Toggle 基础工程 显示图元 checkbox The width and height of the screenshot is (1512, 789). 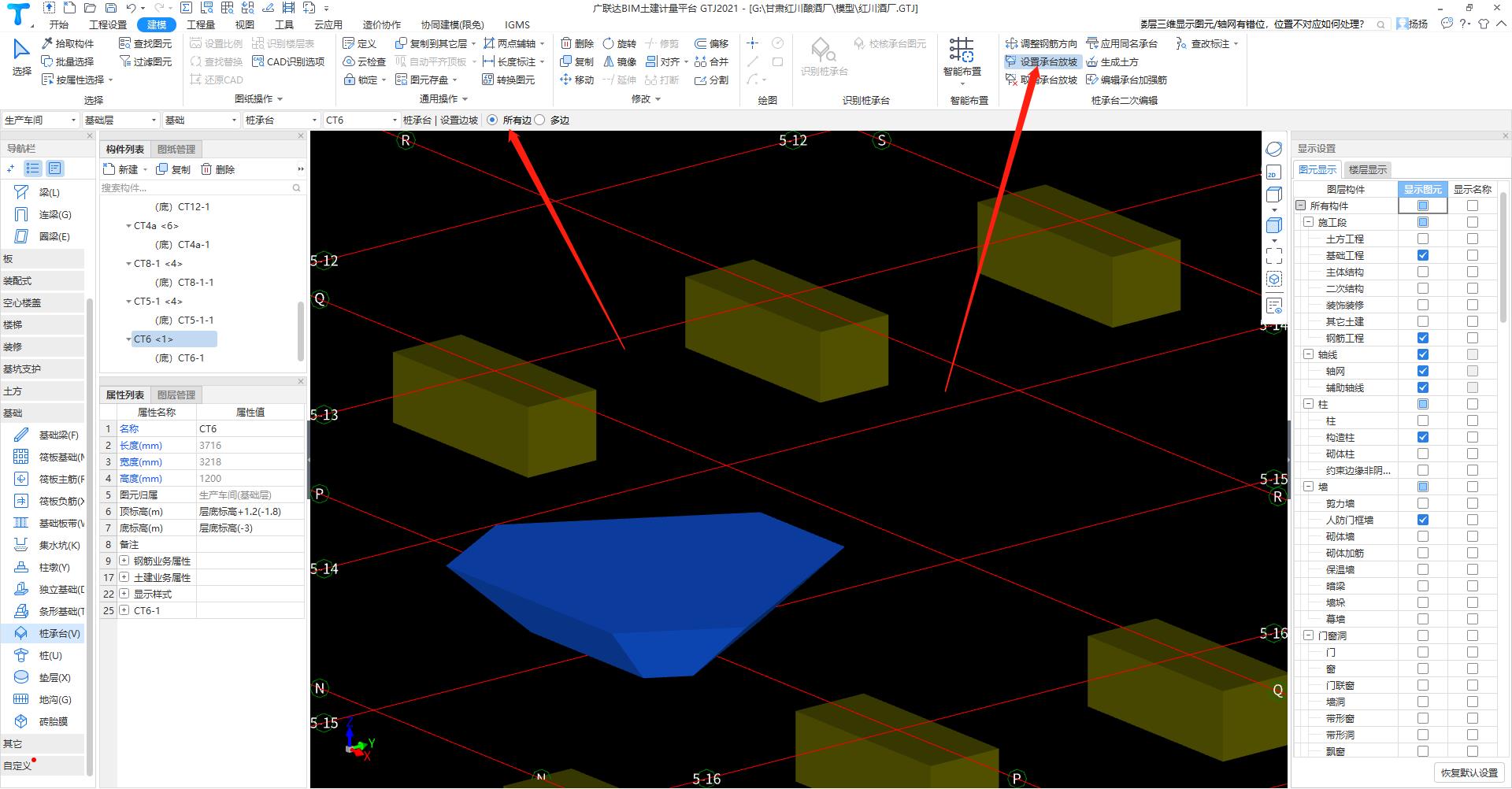1422,255
